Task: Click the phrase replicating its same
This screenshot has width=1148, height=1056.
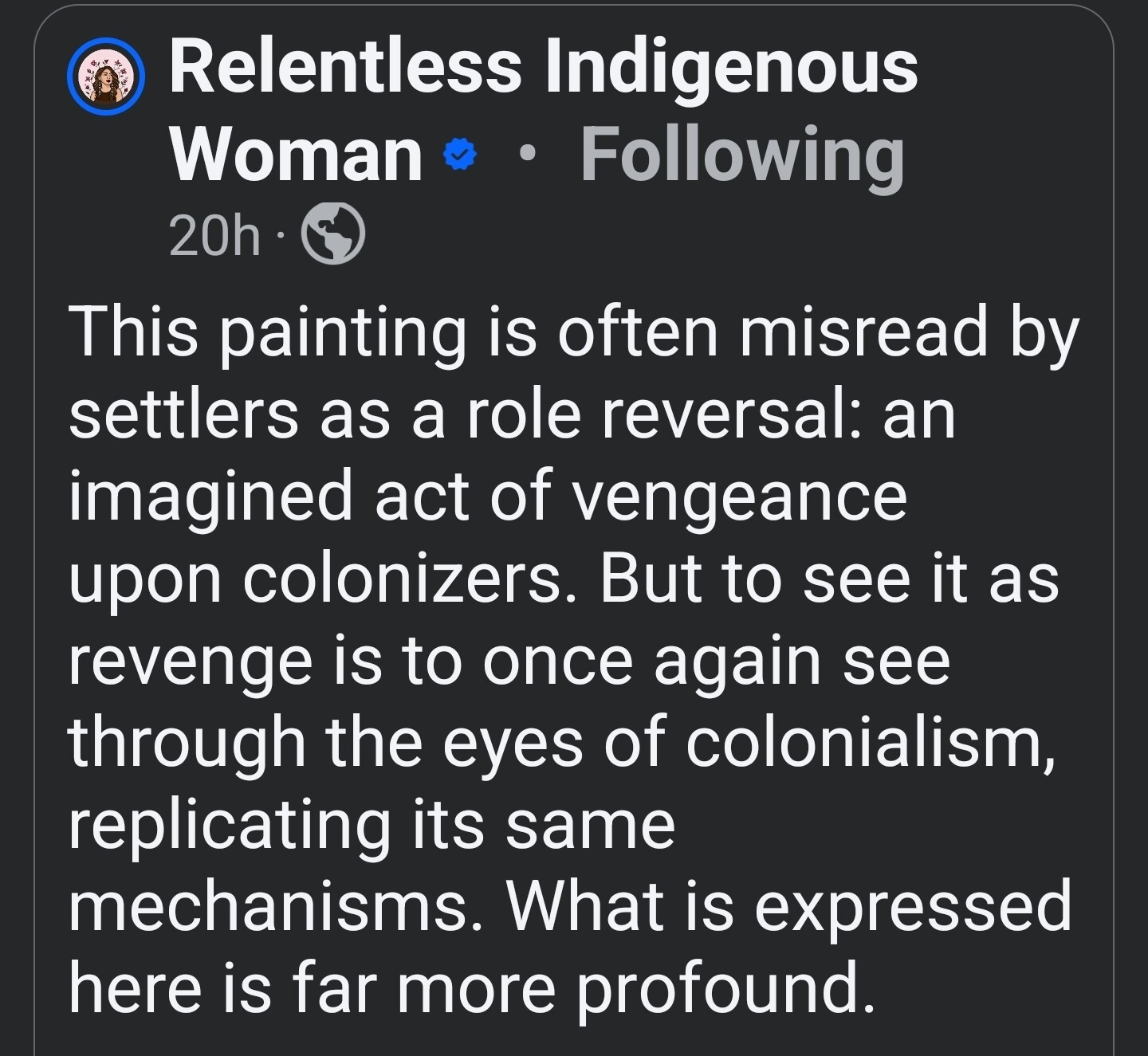Action: [x=372, y=827]
